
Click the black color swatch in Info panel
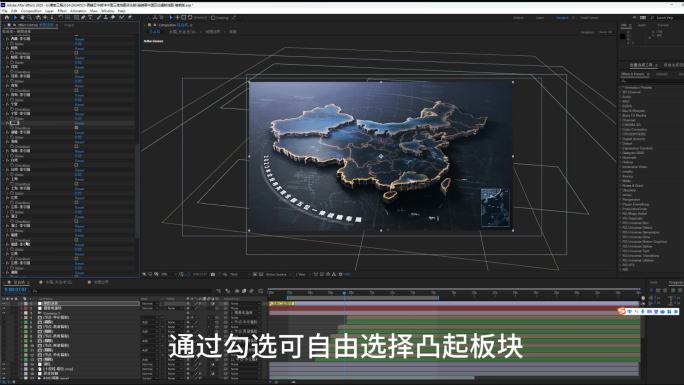click(x=623, y=36)
